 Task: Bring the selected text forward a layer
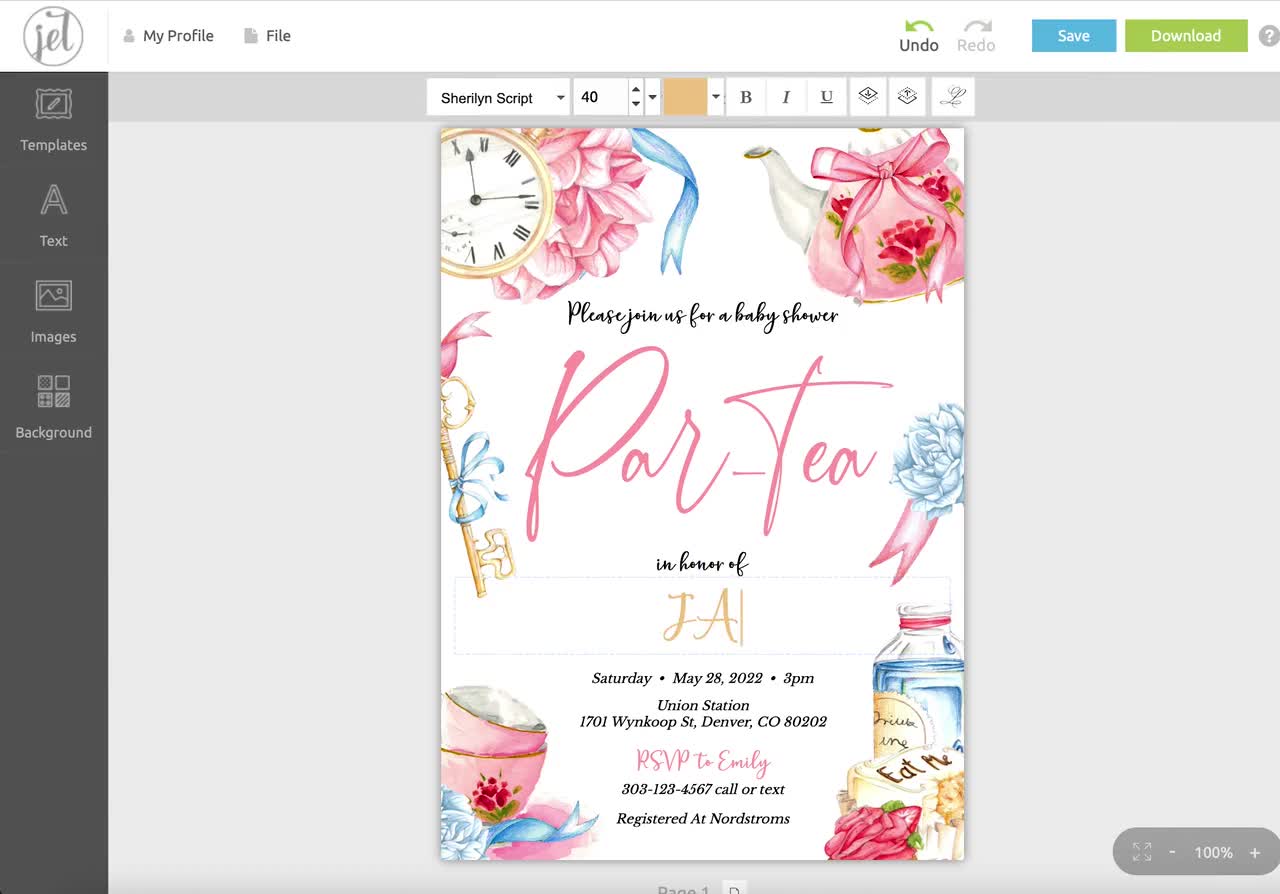tap(907, 96)
